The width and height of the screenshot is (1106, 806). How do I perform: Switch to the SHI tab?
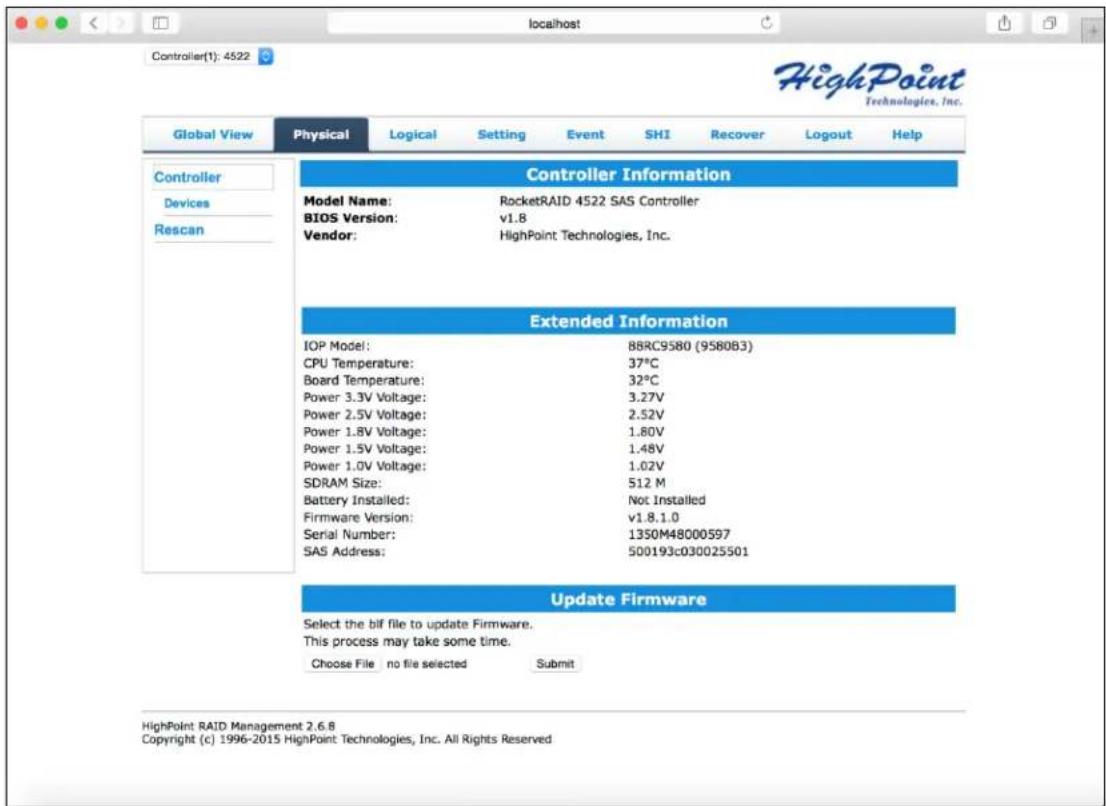(657, 135)
